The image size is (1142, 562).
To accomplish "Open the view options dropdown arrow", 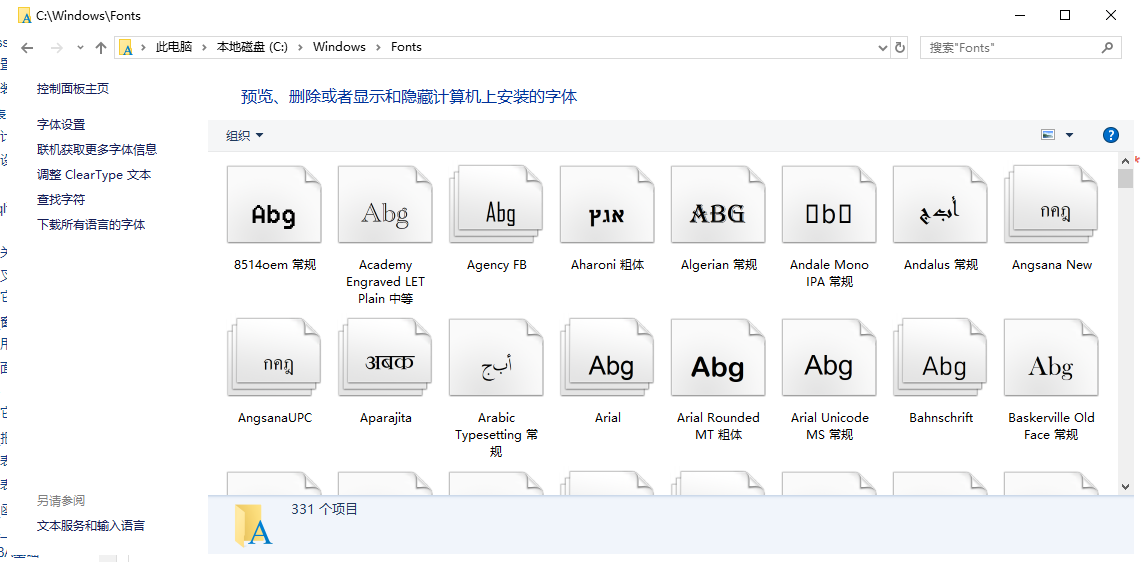I will [1069, 135].
